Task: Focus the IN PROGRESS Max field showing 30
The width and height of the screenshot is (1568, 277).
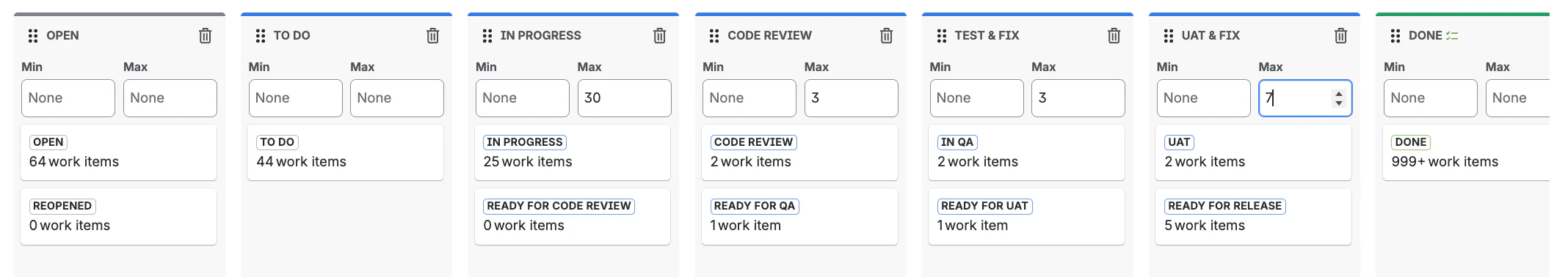Action: 625,98
